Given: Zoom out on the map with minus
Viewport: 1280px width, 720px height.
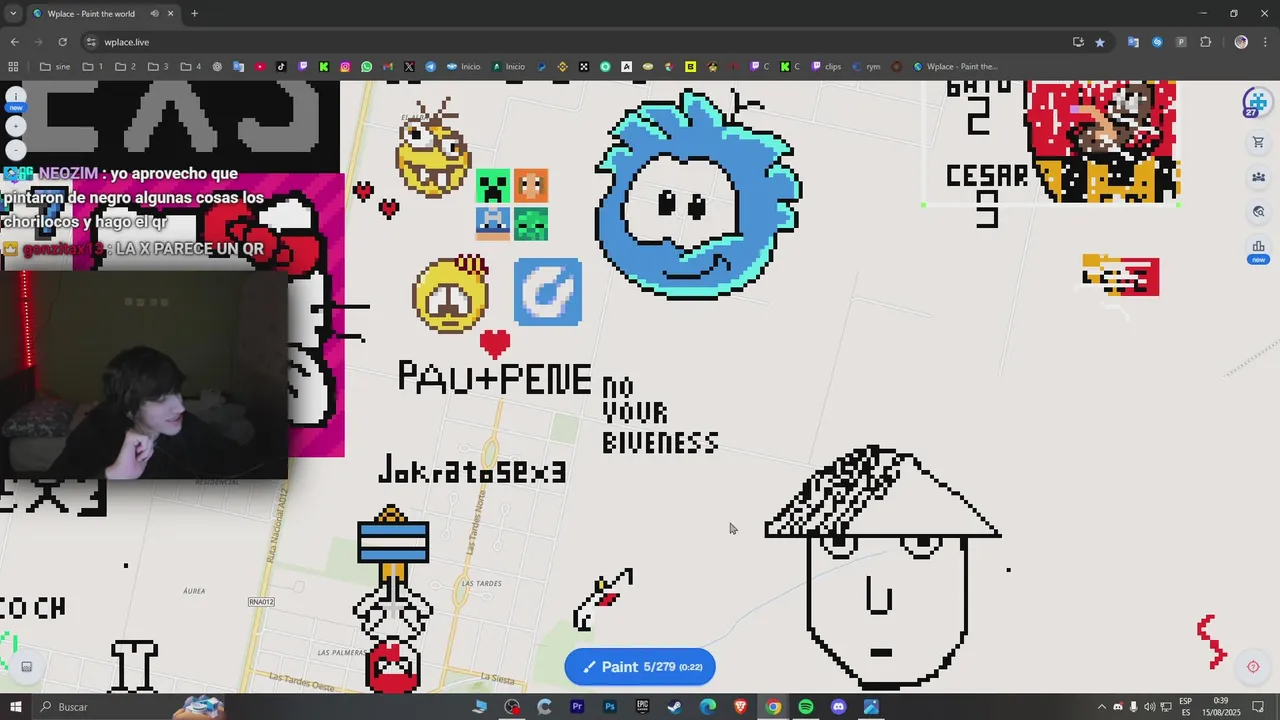Looking at the screenshot, I should click(15, 152).
